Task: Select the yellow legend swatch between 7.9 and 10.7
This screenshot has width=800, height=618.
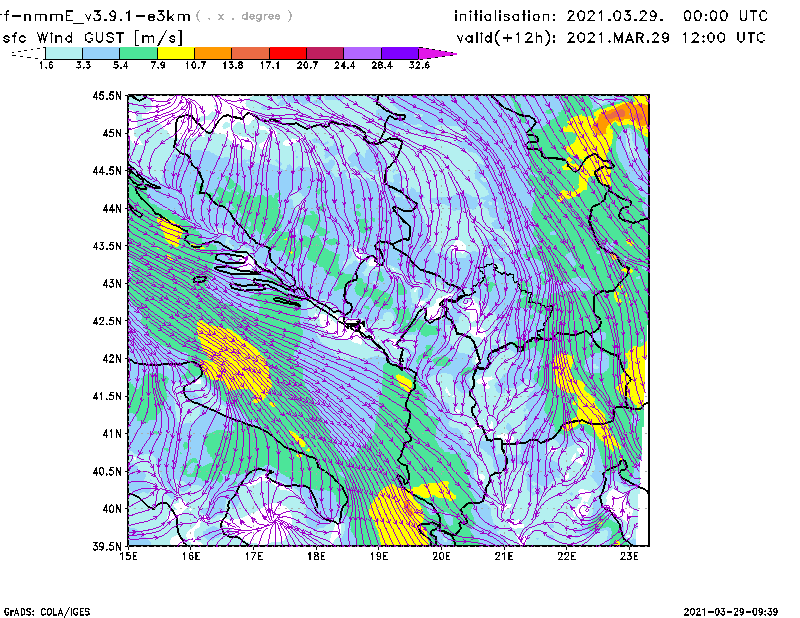Action: click(x=176, y=53)
